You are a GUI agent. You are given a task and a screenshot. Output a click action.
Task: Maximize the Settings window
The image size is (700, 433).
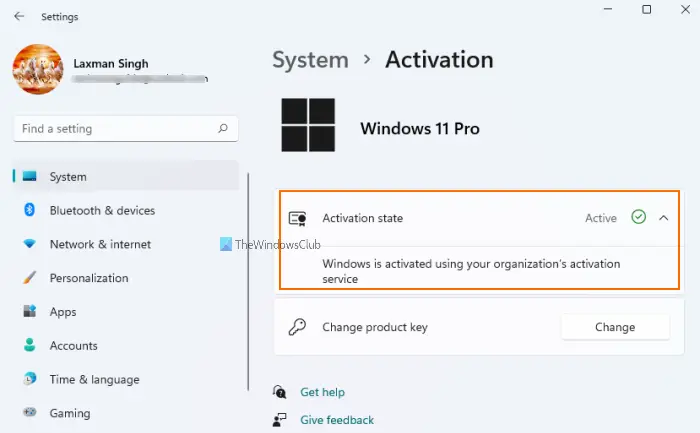tap(646, 9)
